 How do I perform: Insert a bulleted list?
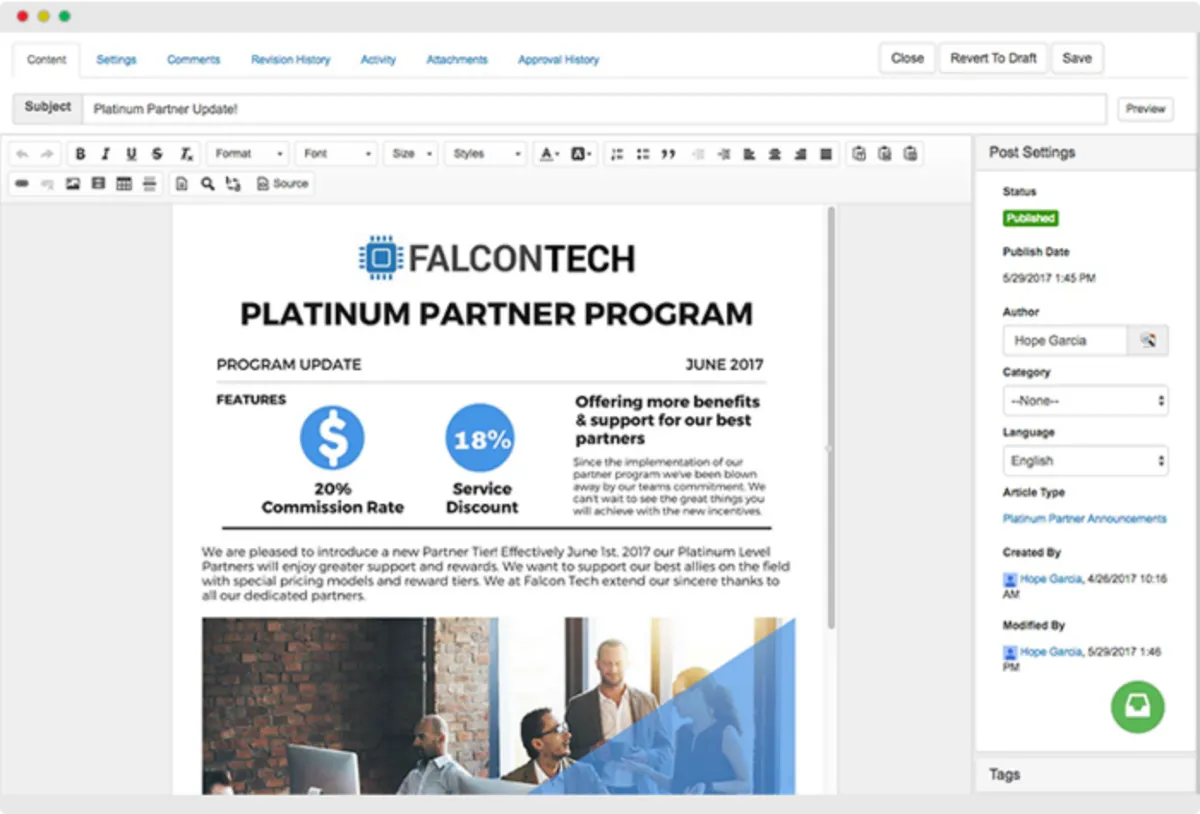pyautogui.click(x=643, y=154)
